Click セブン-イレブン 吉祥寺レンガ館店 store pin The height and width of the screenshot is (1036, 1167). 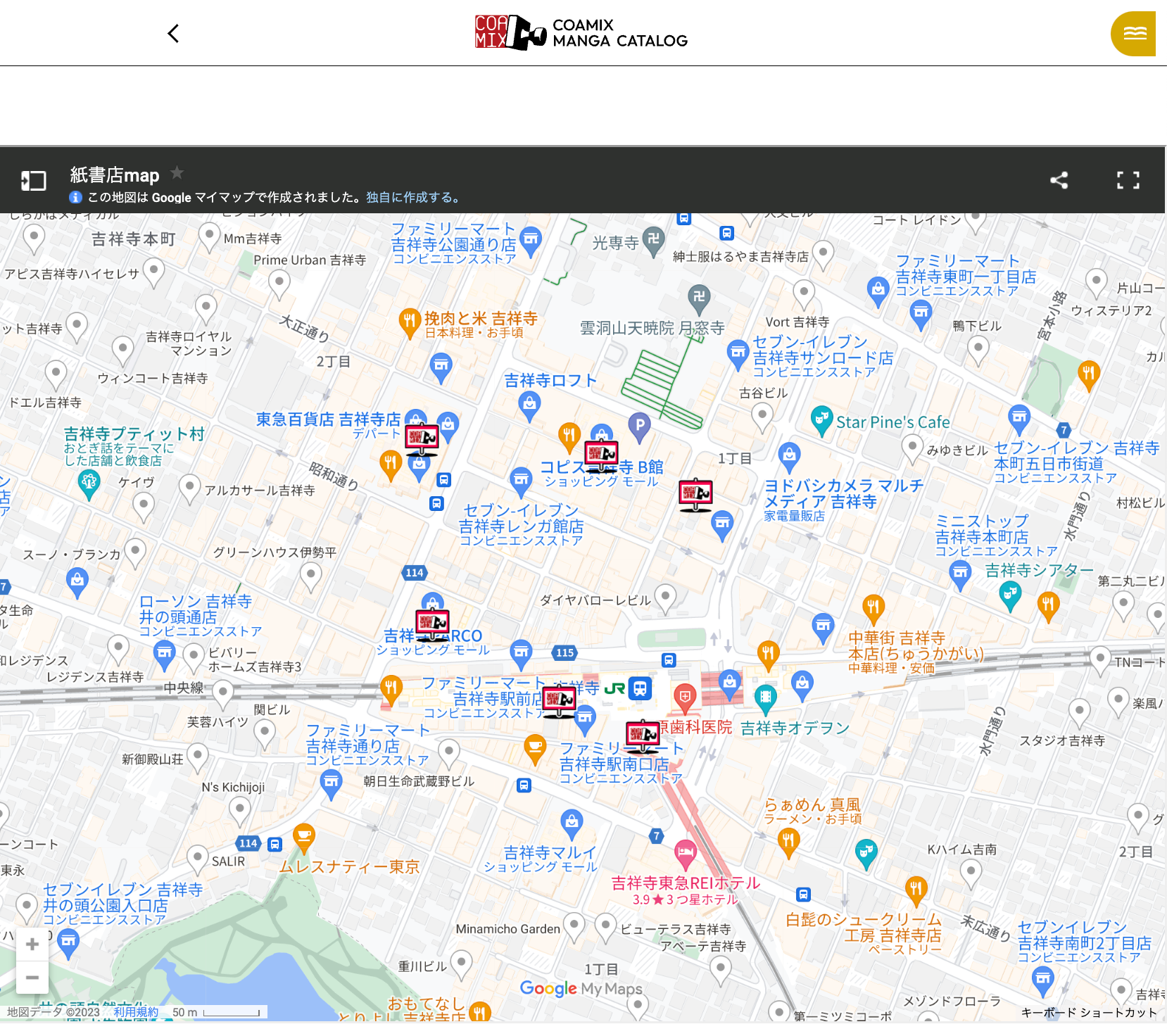click(521, 483)
